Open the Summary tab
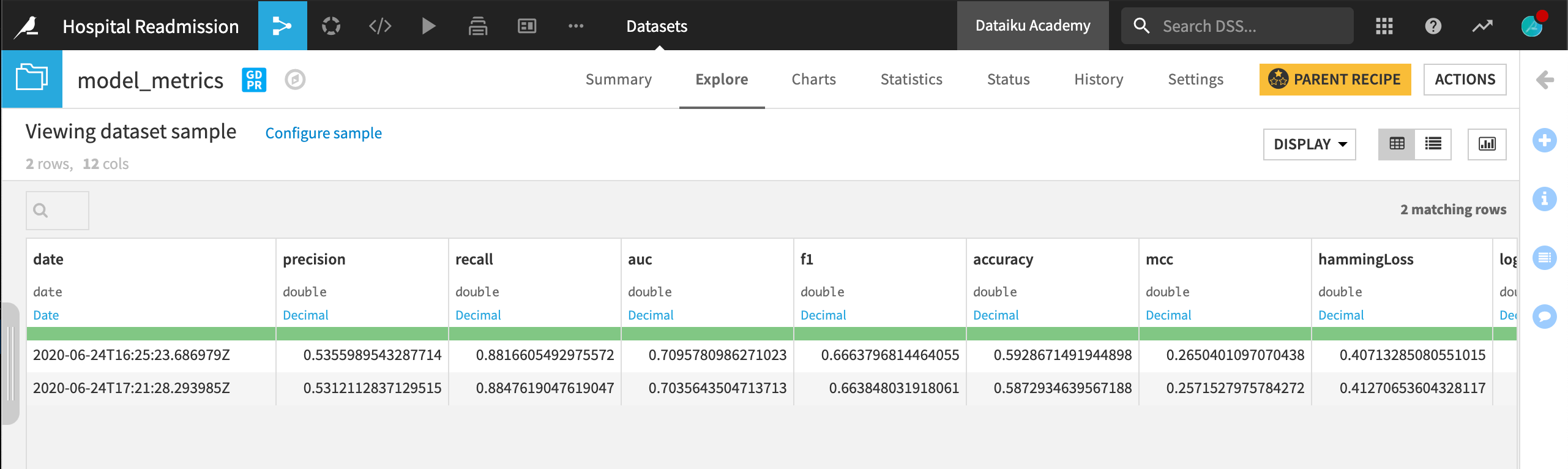1568x469 pixels. coord(619,80)
